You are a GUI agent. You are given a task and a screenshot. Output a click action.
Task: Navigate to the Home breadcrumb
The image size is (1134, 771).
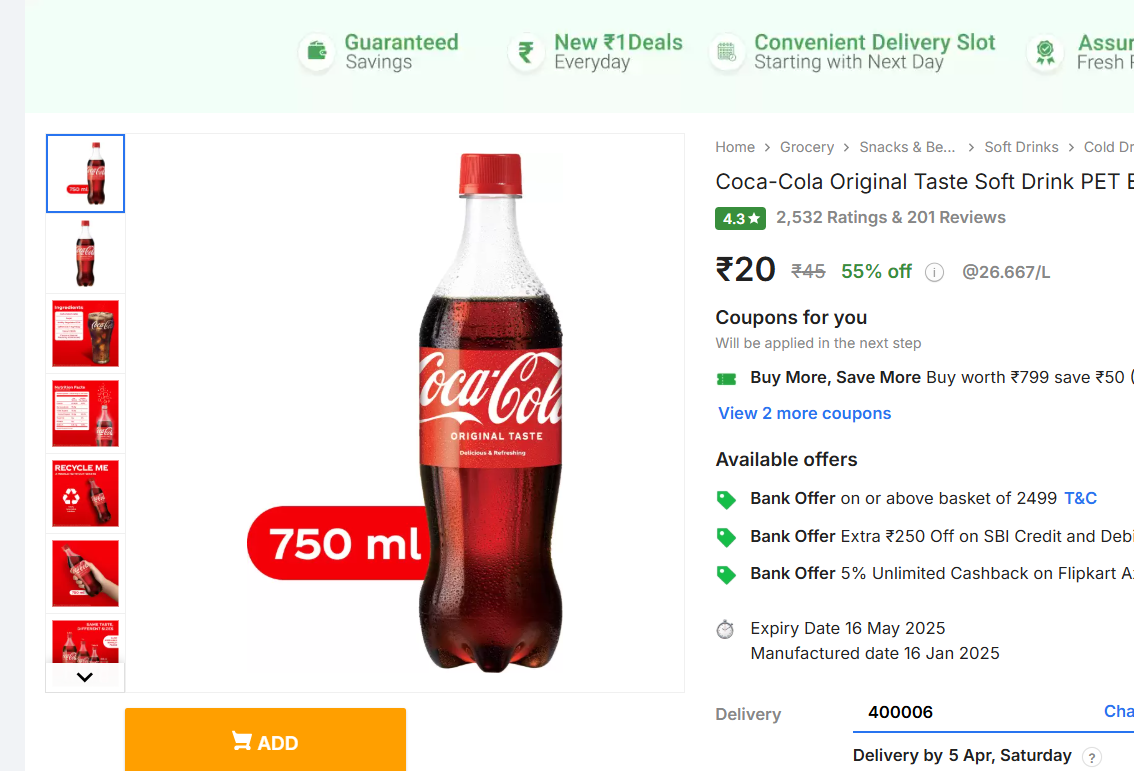735,147
